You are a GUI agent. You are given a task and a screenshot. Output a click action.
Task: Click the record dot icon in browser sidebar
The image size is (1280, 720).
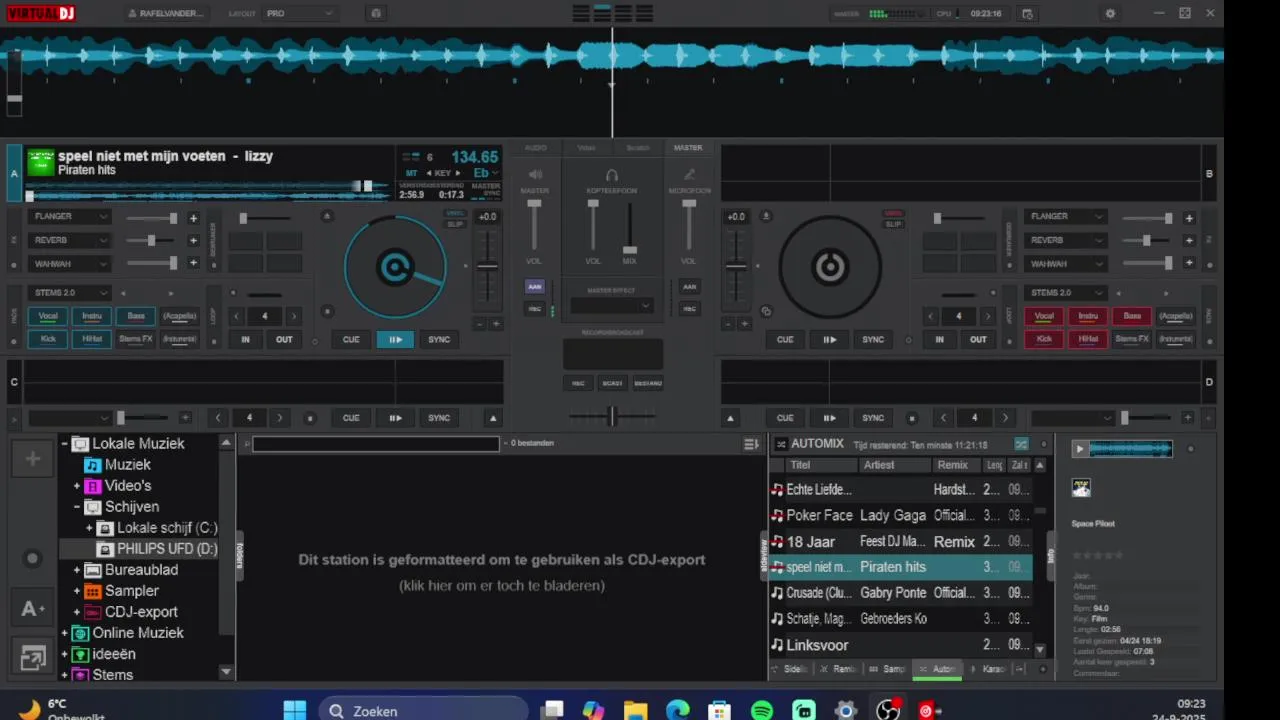pyautogui.click(x=33, y=559)
